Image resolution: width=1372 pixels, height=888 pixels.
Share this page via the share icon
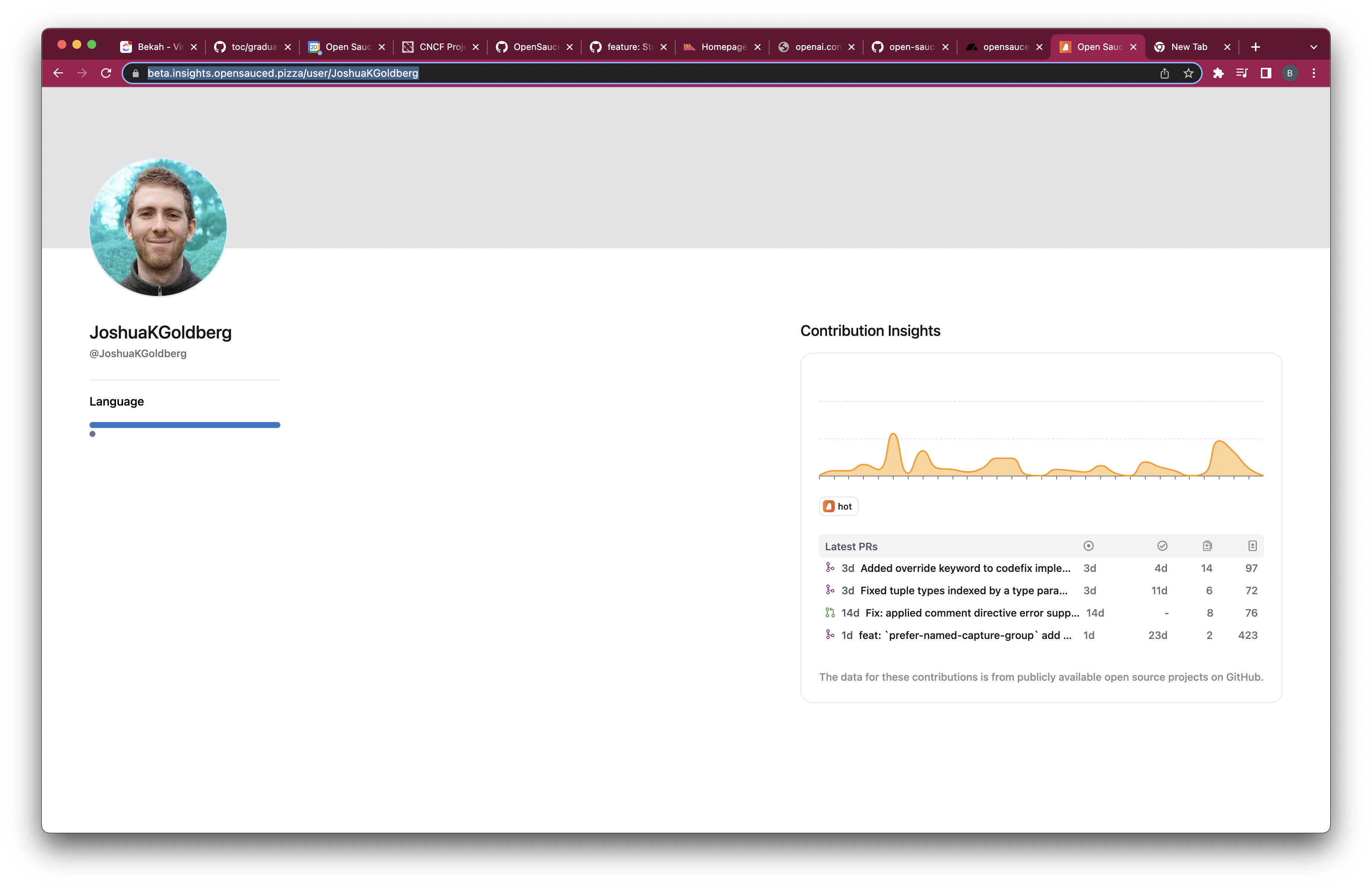1164,73
